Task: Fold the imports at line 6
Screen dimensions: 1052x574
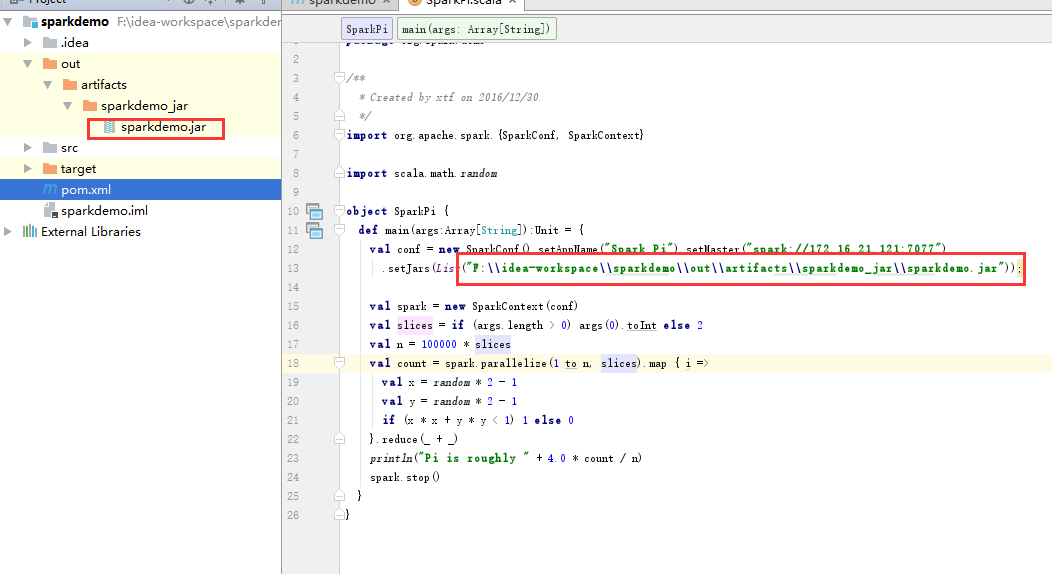Action: (x=339, y=135)
